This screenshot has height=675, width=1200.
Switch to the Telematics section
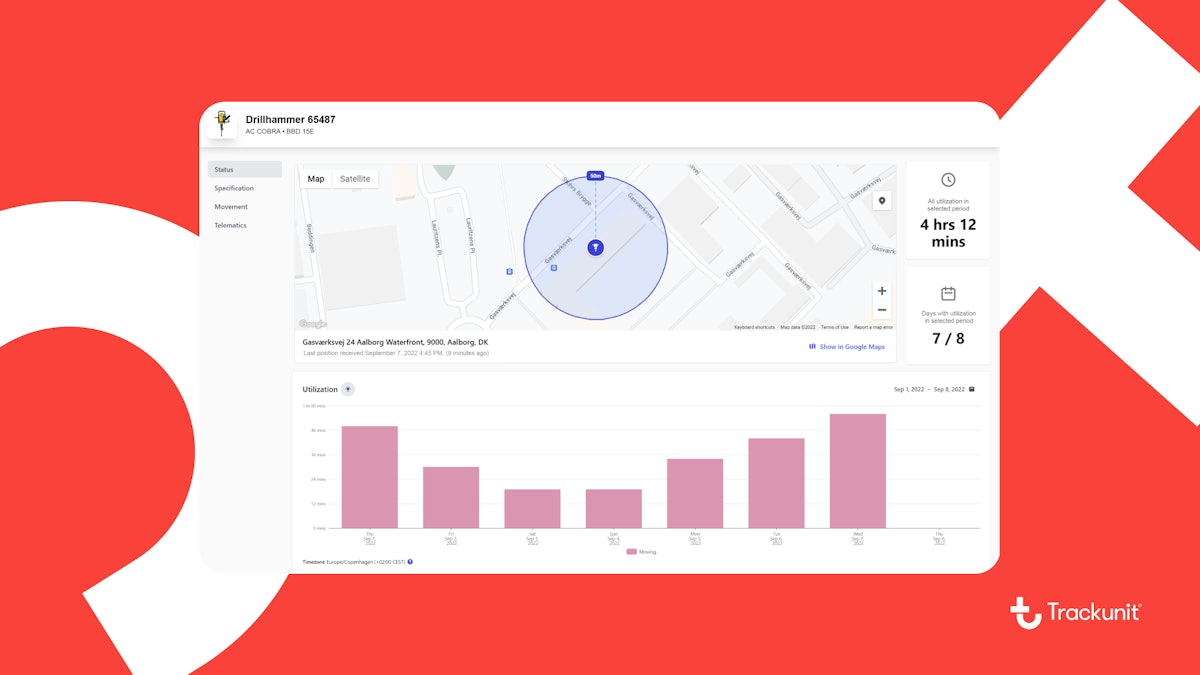point(230,225)
